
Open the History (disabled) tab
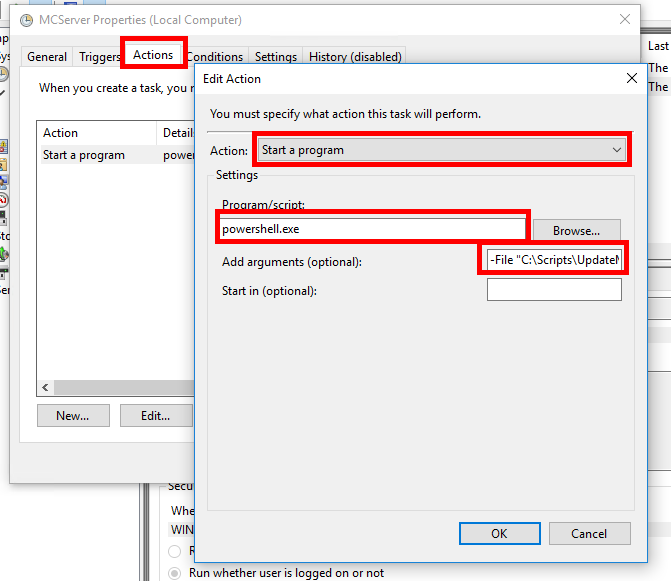pos(355,56)
